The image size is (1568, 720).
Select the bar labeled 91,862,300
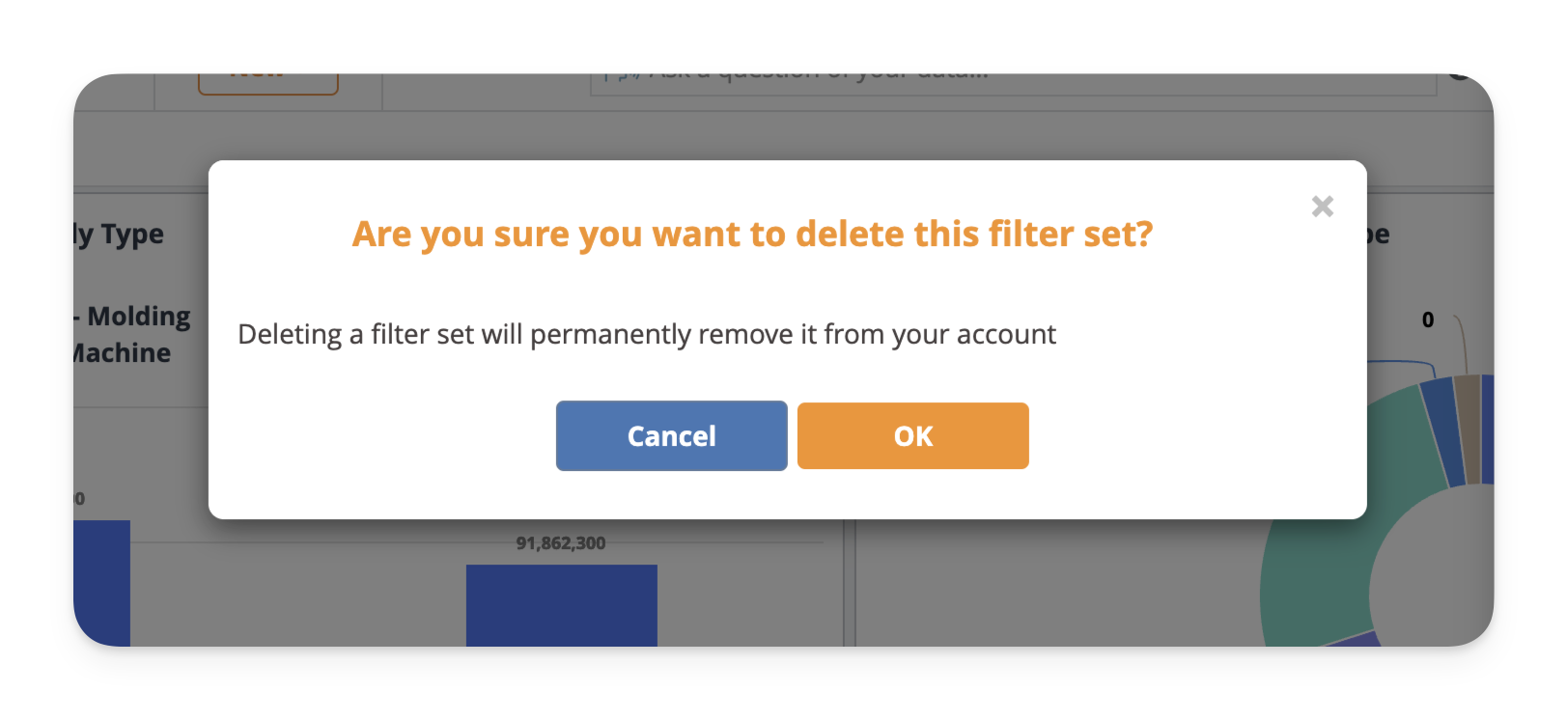coord(561,604)
